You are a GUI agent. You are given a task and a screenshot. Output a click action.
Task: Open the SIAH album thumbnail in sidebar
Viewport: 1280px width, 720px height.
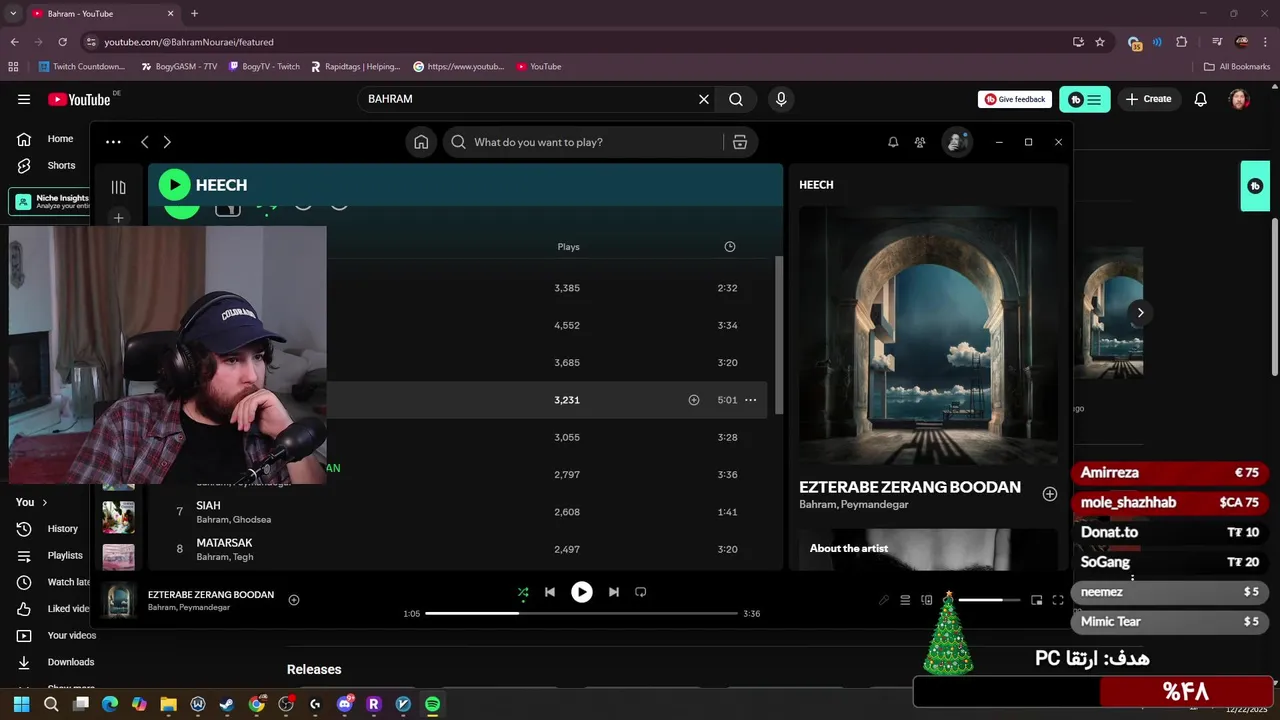118,517
